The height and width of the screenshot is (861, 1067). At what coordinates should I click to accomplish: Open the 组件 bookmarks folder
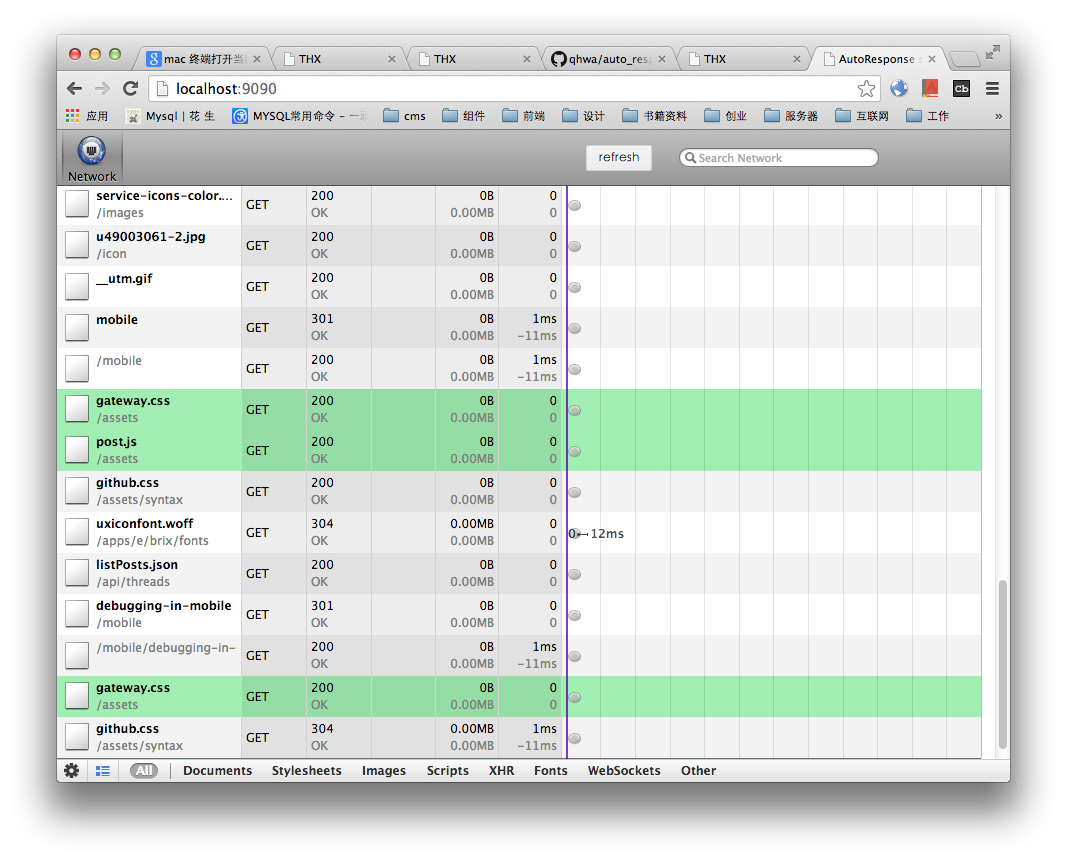(463, 116)
